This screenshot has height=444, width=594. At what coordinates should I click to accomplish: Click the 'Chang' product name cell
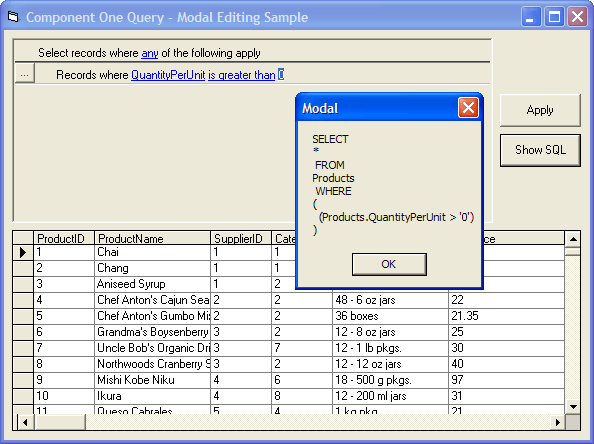pyautogui.click(x=152, y=268)
